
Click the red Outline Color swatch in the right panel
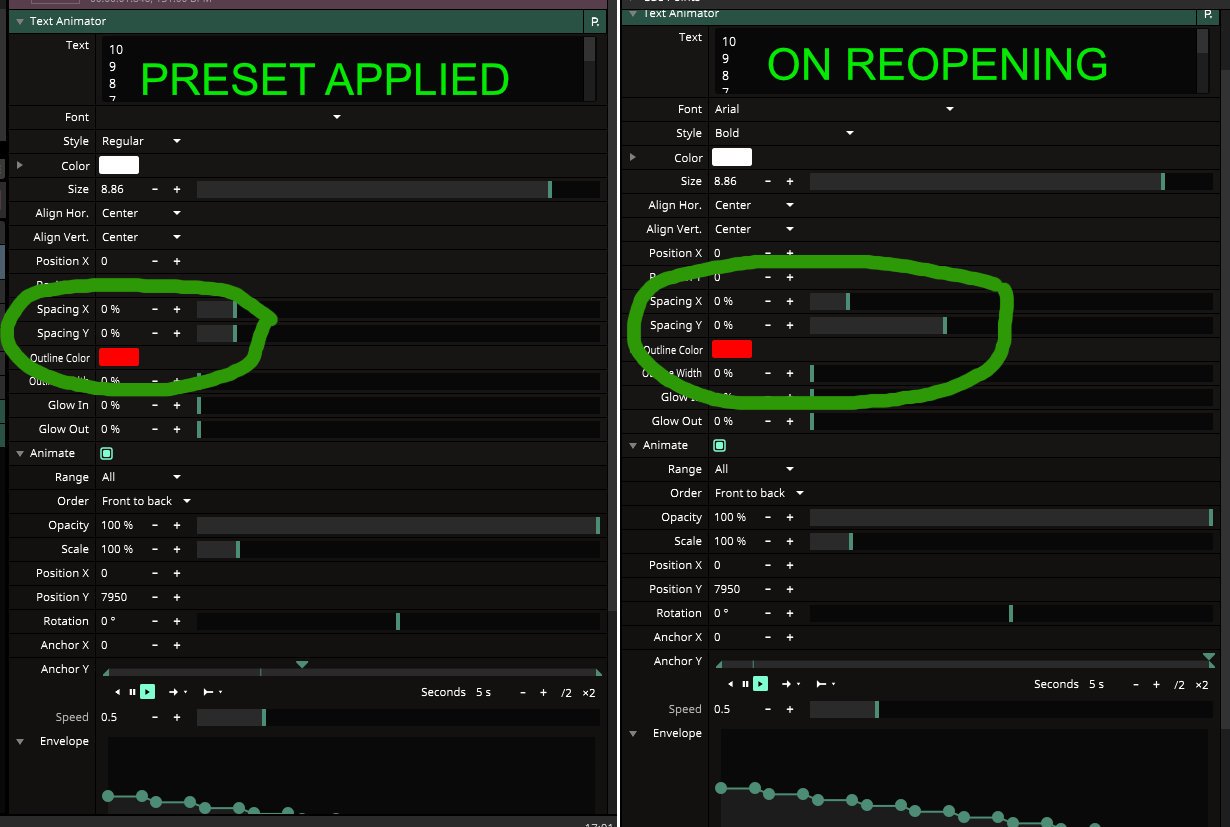pyautogui.click(x=731, y=349)
